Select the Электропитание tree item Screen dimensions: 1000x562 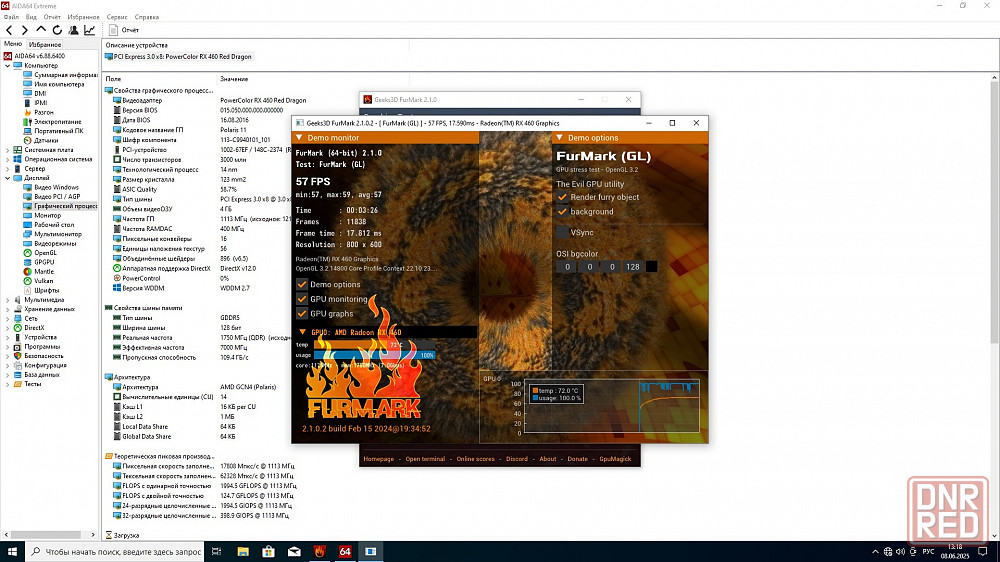[x=52, y=122]
